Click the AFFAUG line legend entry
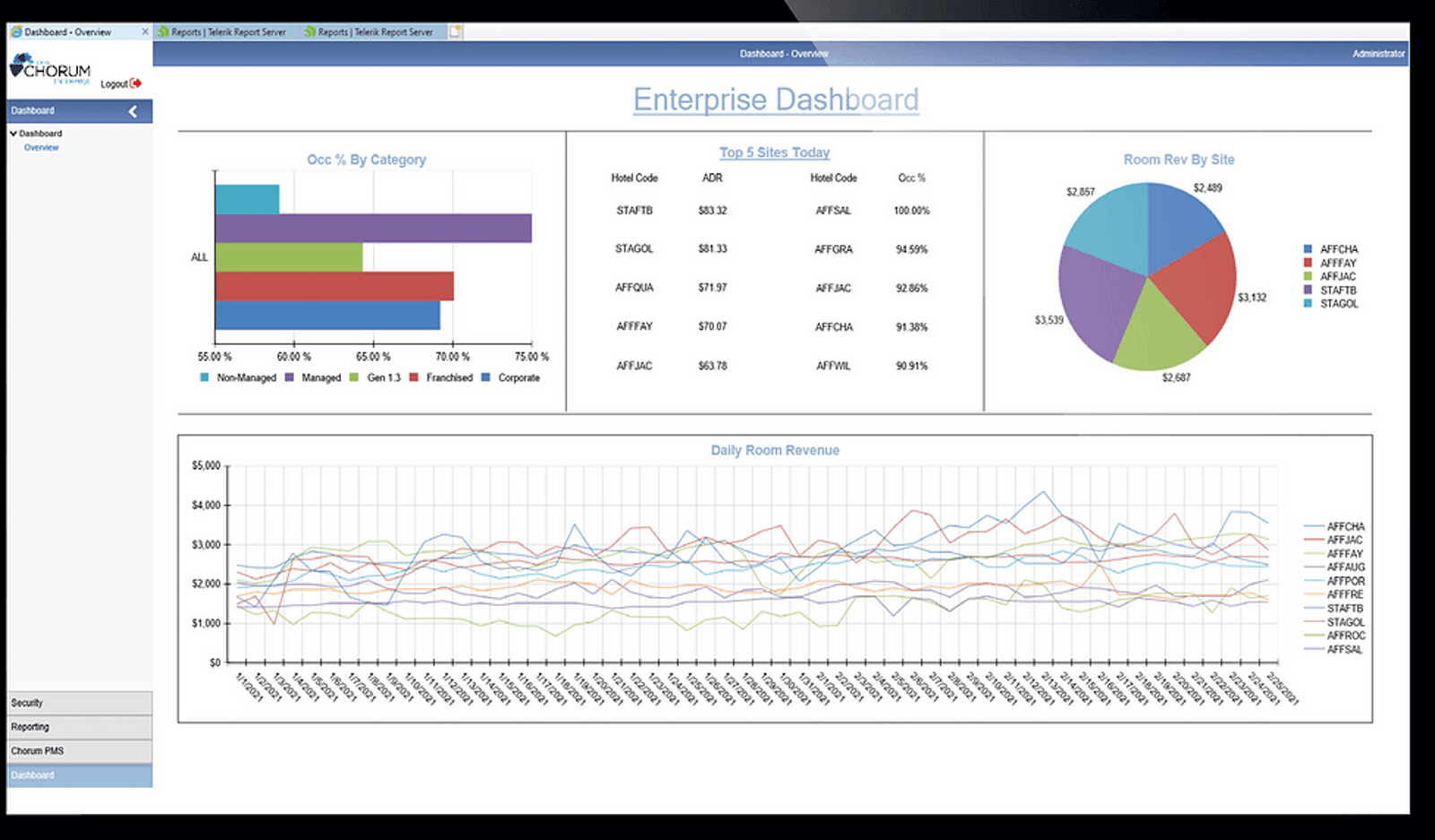Image resolution: width=1435 pixels, height=840 pixels. coord(1334,567)
